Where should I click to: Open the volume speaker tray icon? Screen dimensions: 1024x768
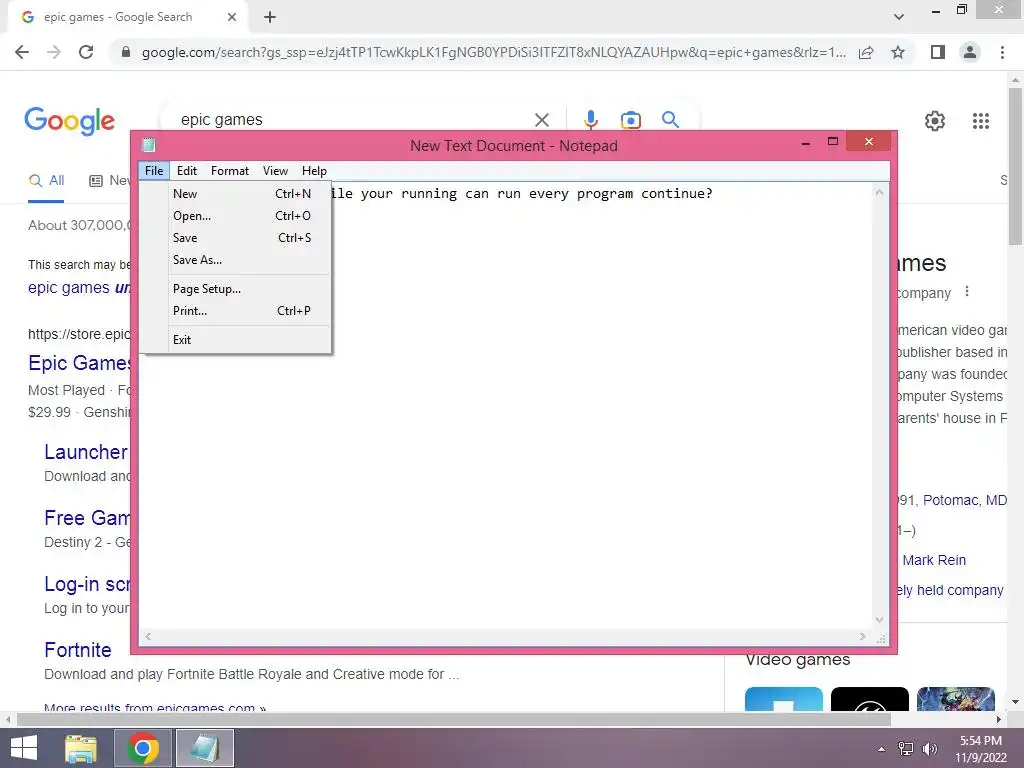(930, 749)
